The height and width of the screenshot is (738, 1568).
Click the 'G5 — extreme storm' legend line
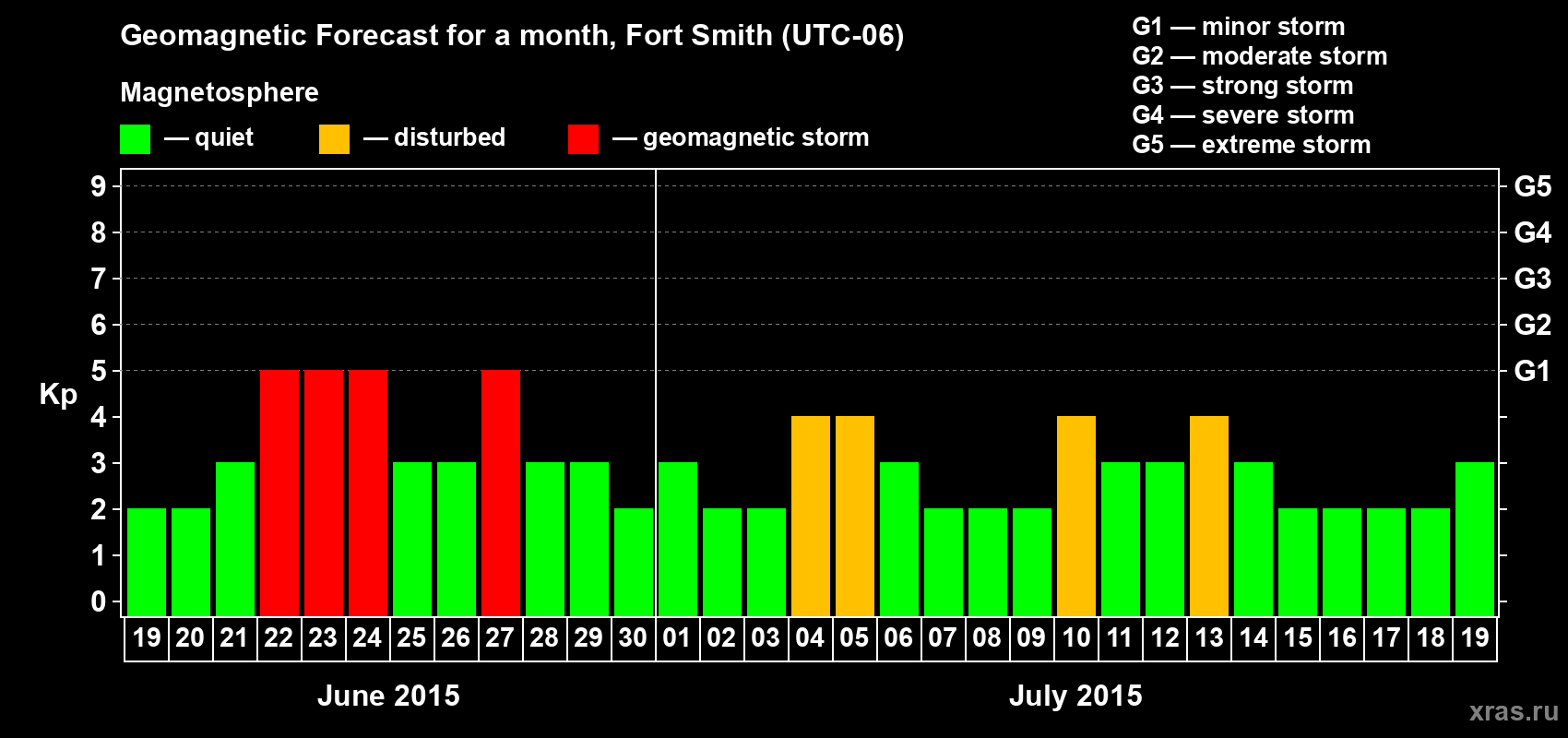tap(1252, 145)
